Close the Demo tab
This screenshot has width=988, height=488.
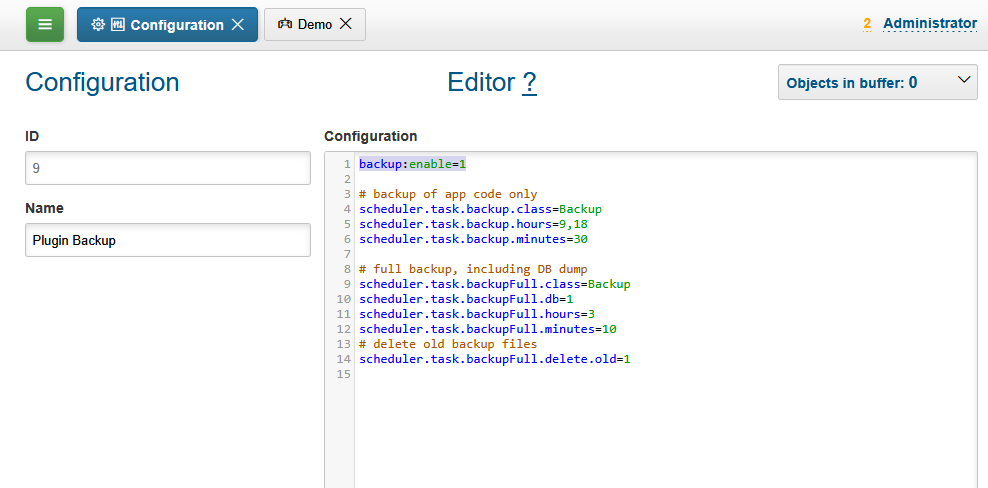(346, 25)
